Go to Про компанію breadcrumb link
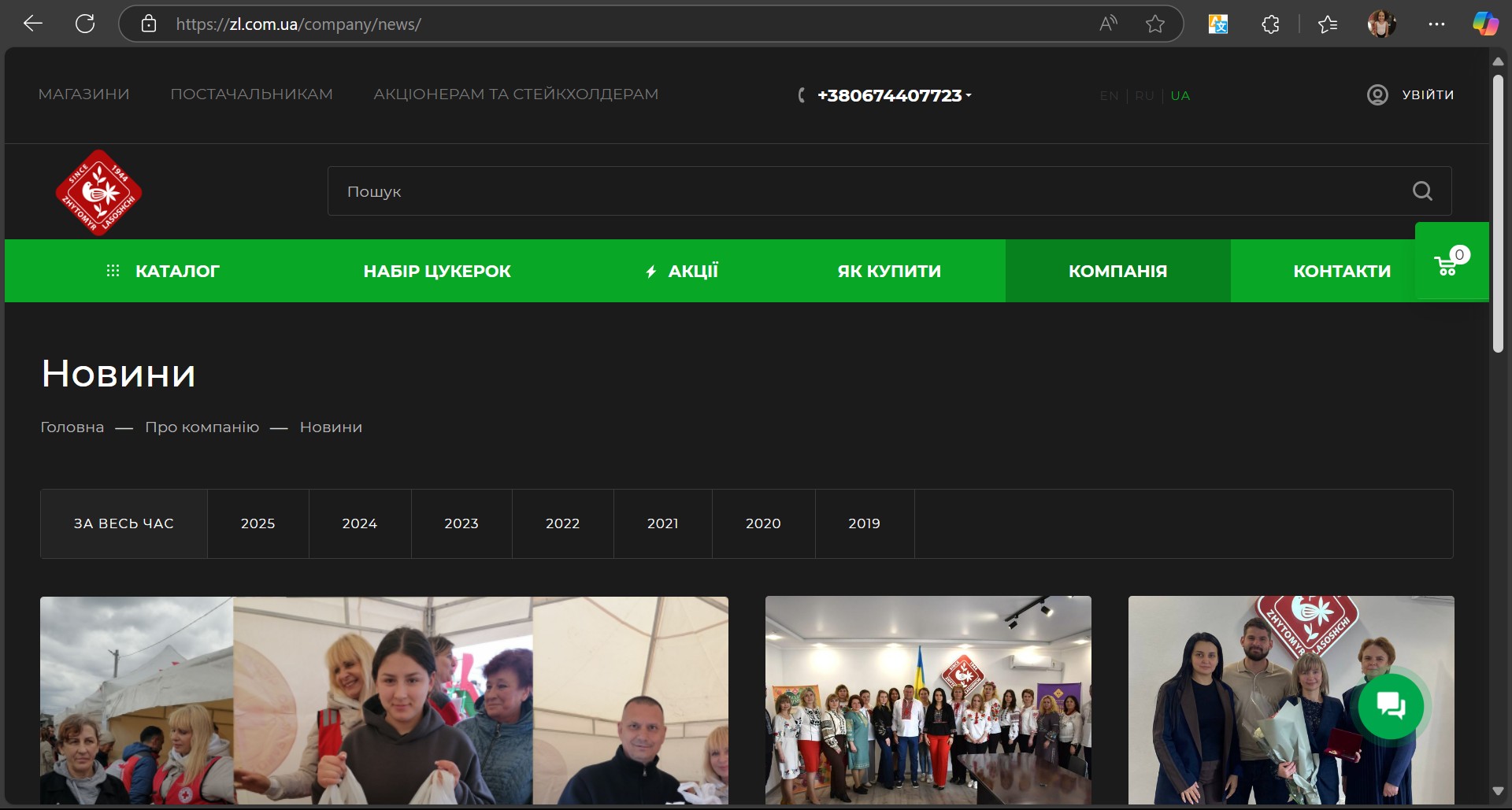 pyautogui.click(x=202, y=427)
